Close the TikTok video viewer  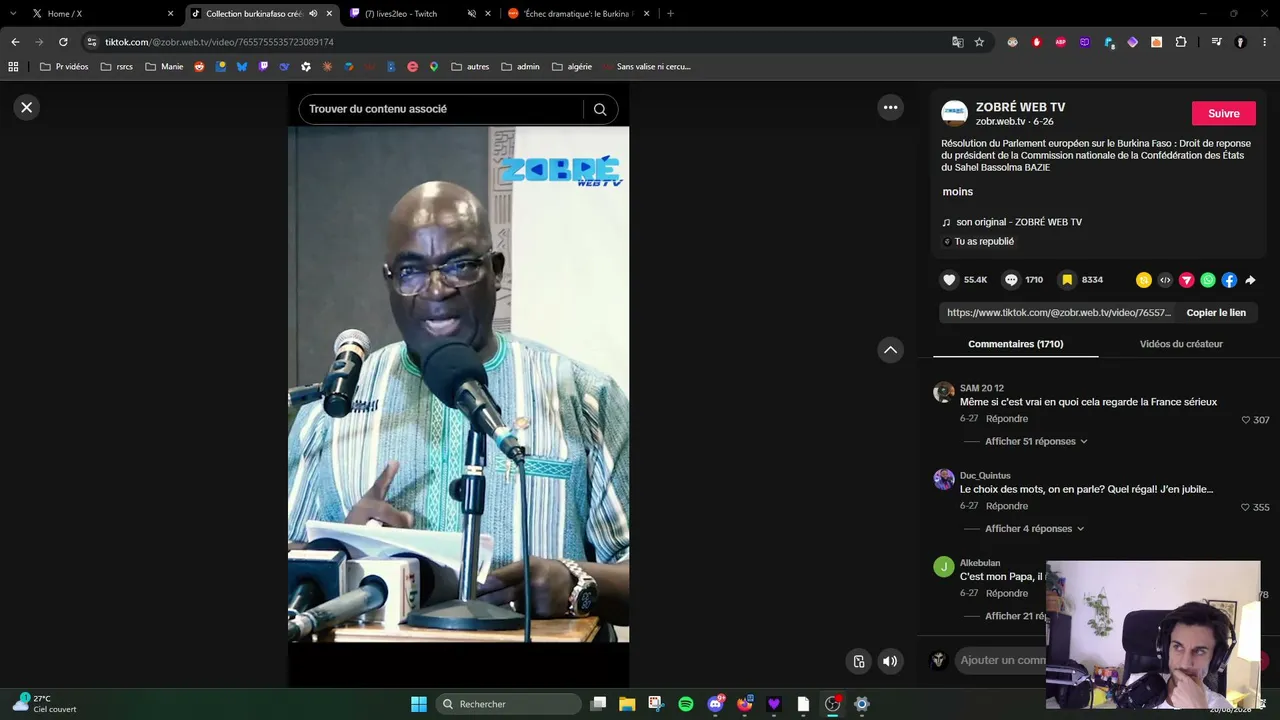coord(27,107)
